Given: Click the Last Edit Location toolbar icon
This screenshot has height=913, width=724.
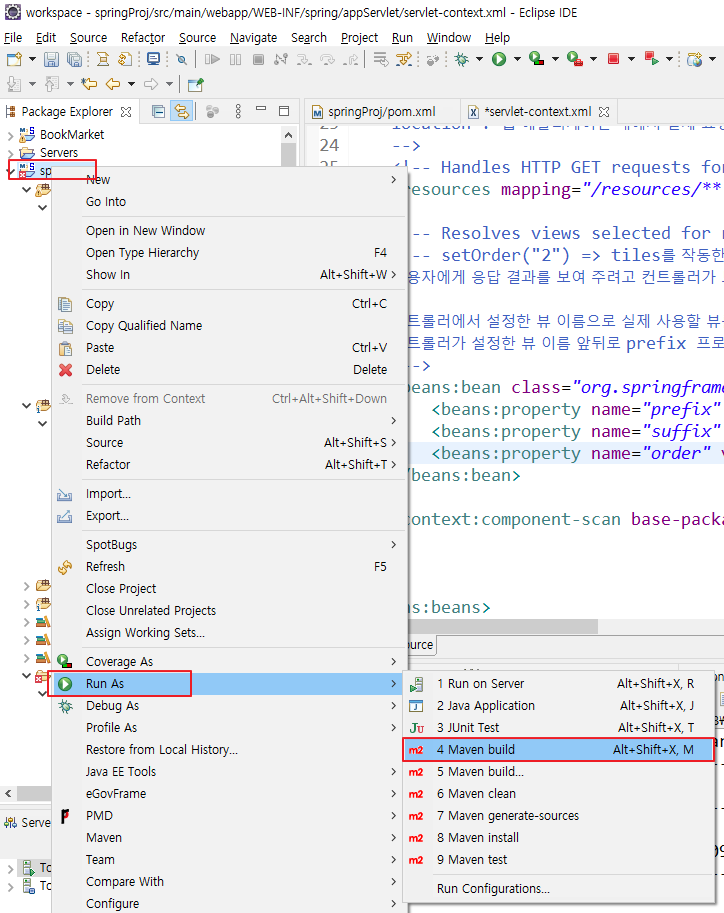Looking at the screenshot, I should (x=89, y=84).
